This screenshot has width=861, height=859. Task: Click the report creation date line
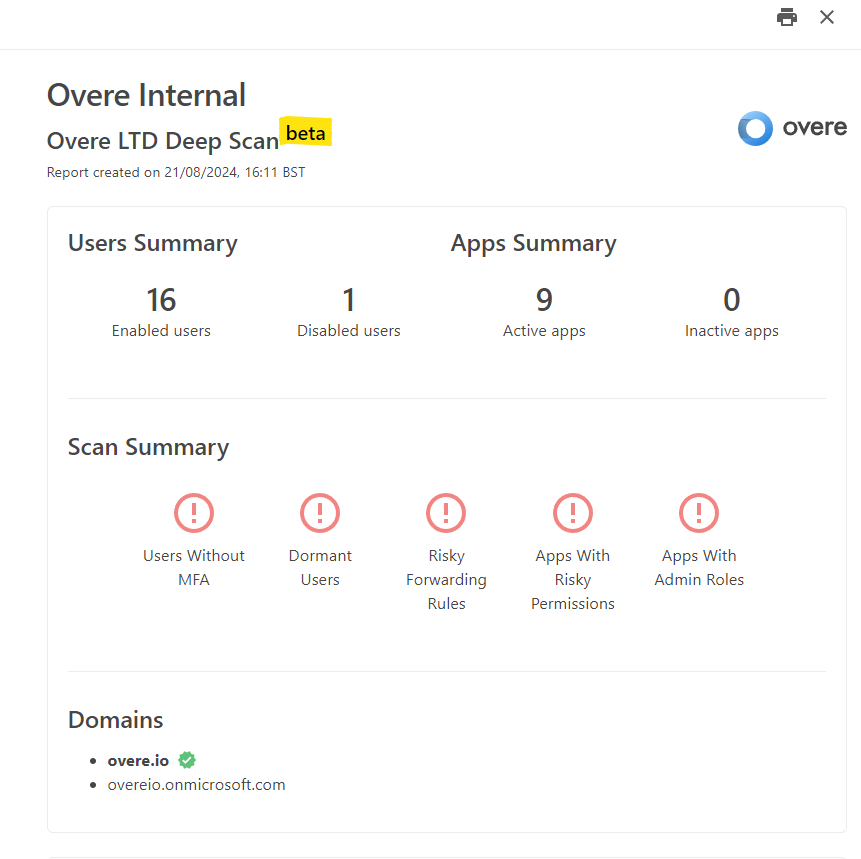(x=176, y=172)
